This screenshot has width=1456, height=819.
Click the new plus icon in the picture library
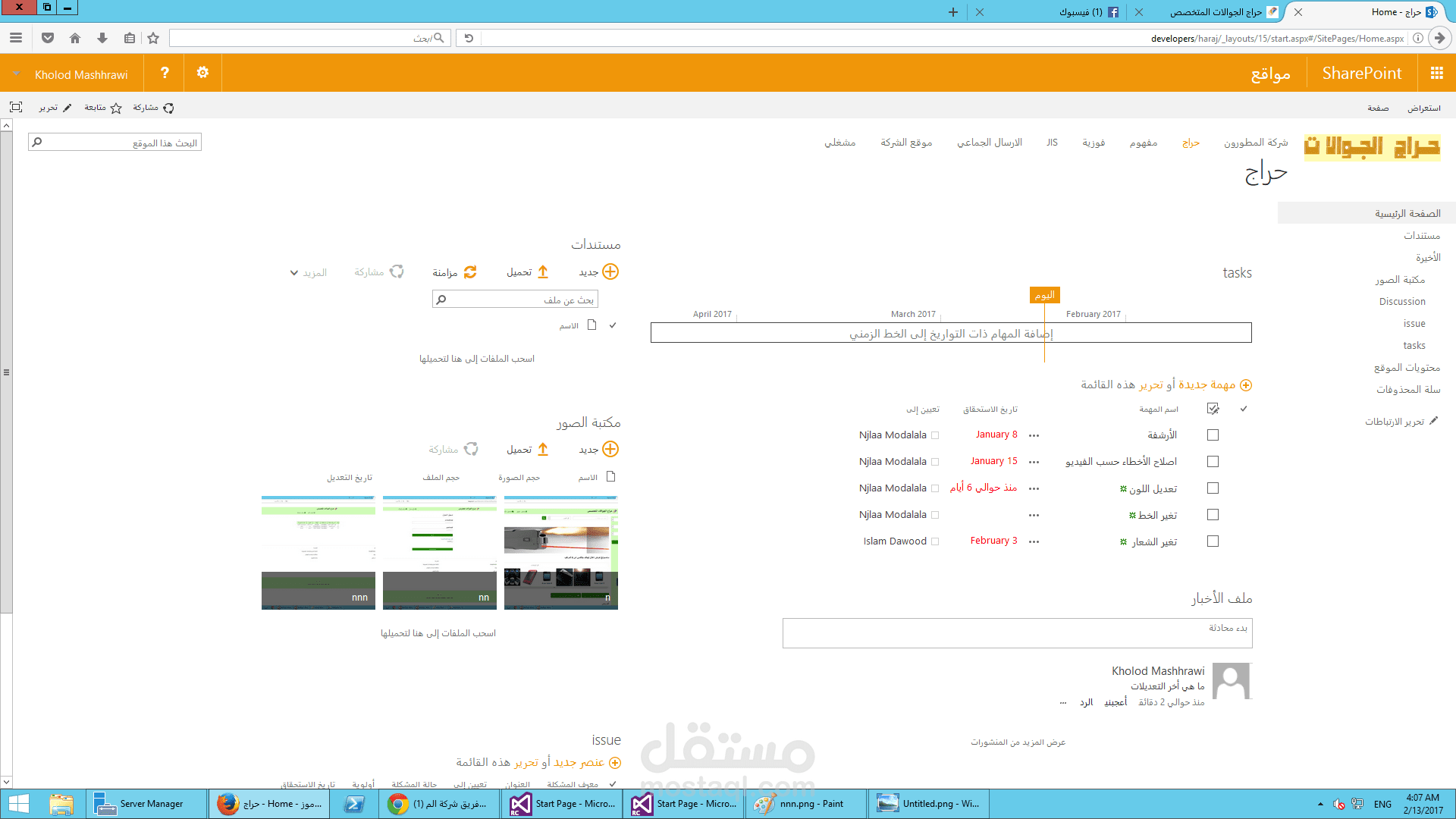[610, 449]
